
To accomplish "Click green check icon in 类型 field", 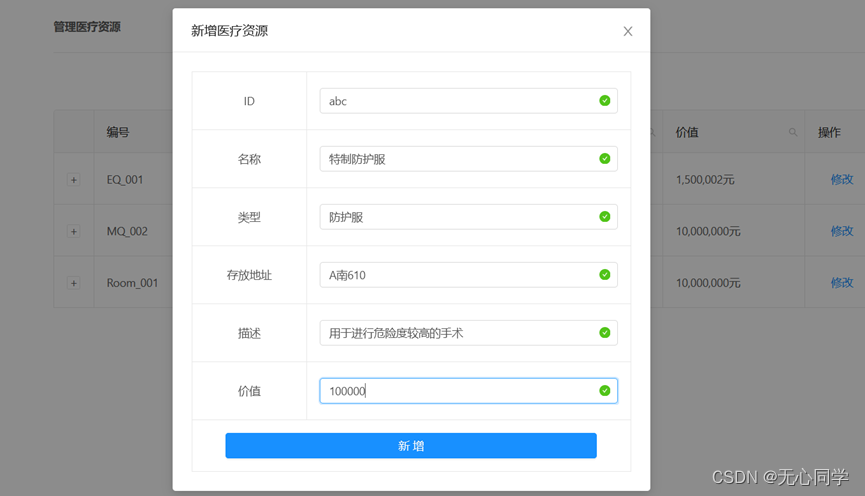I will click(605, 216).
